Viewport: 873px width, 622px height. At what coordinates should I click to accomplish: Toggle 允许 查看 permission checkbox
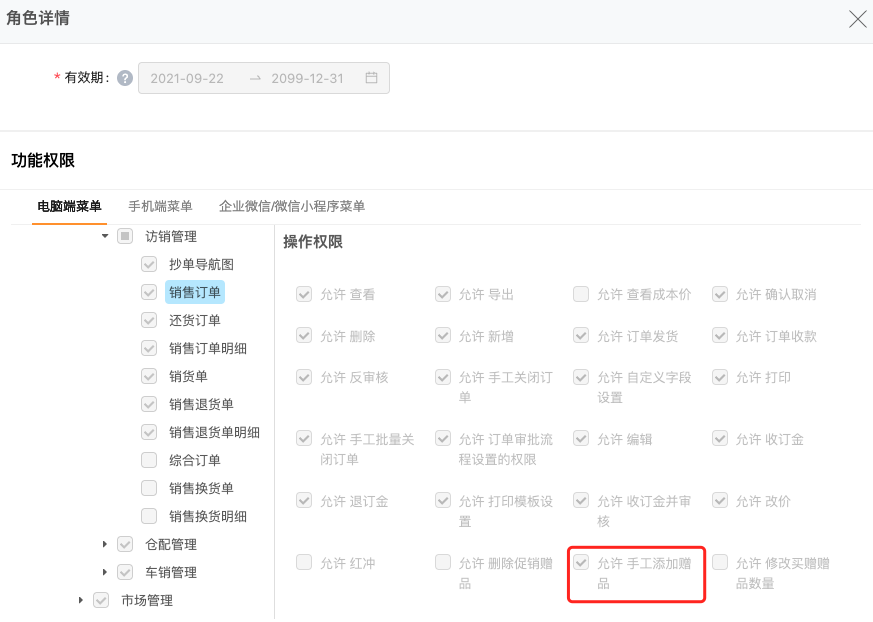coord(304,294)
